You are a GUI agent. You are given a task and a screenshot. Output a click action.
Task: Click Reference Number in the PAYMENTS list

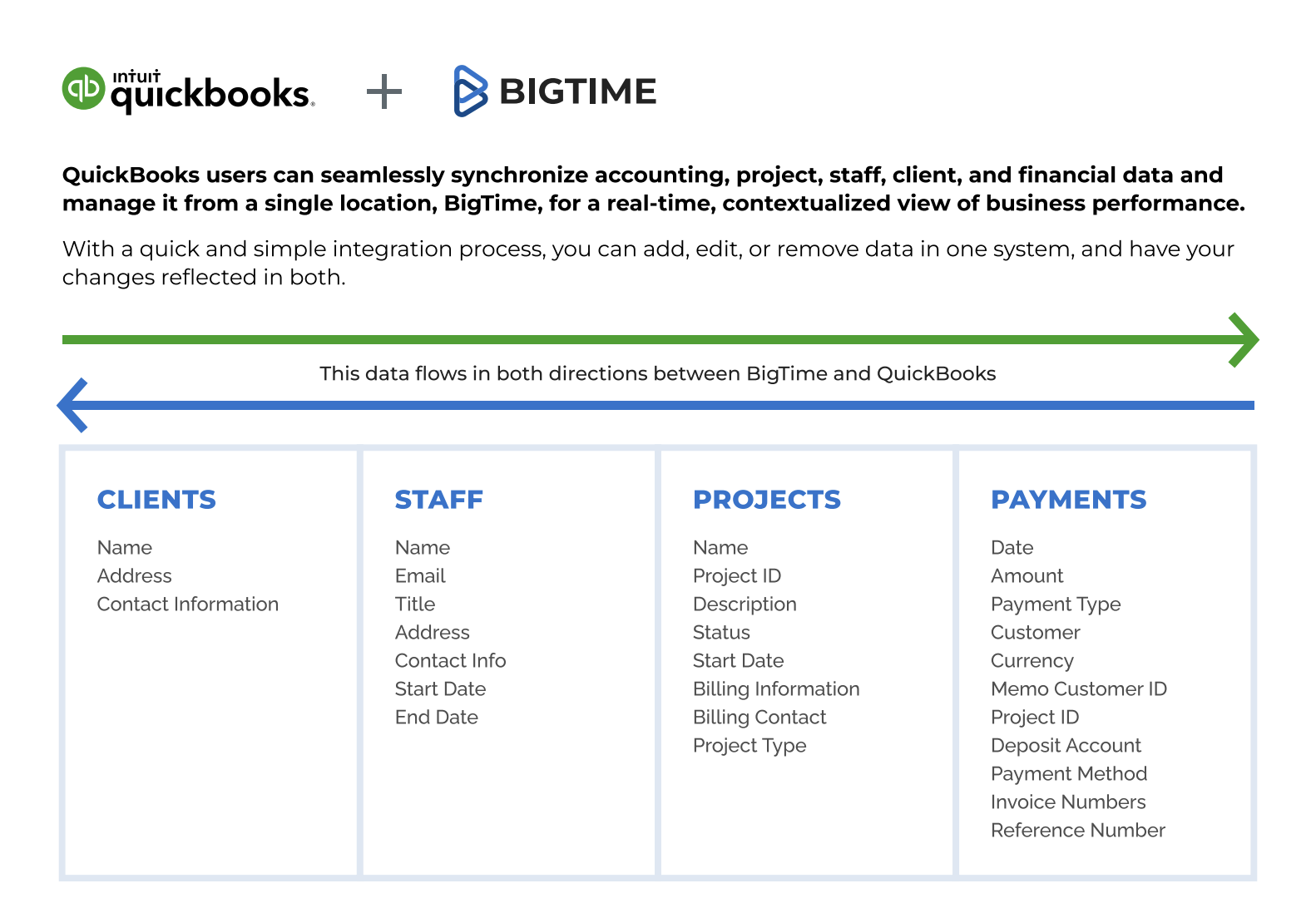pyautogui.click(x=1078, y=831)
